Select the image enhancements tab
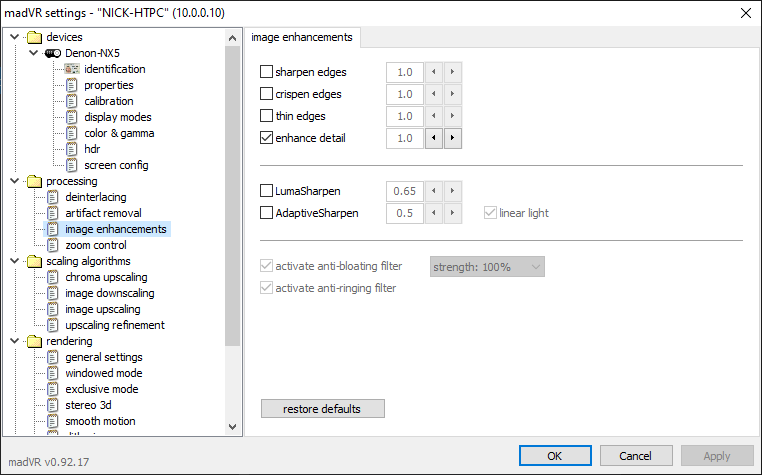Image resolution: width=762 pixels, height=475 pixels. tap(301, 37)
